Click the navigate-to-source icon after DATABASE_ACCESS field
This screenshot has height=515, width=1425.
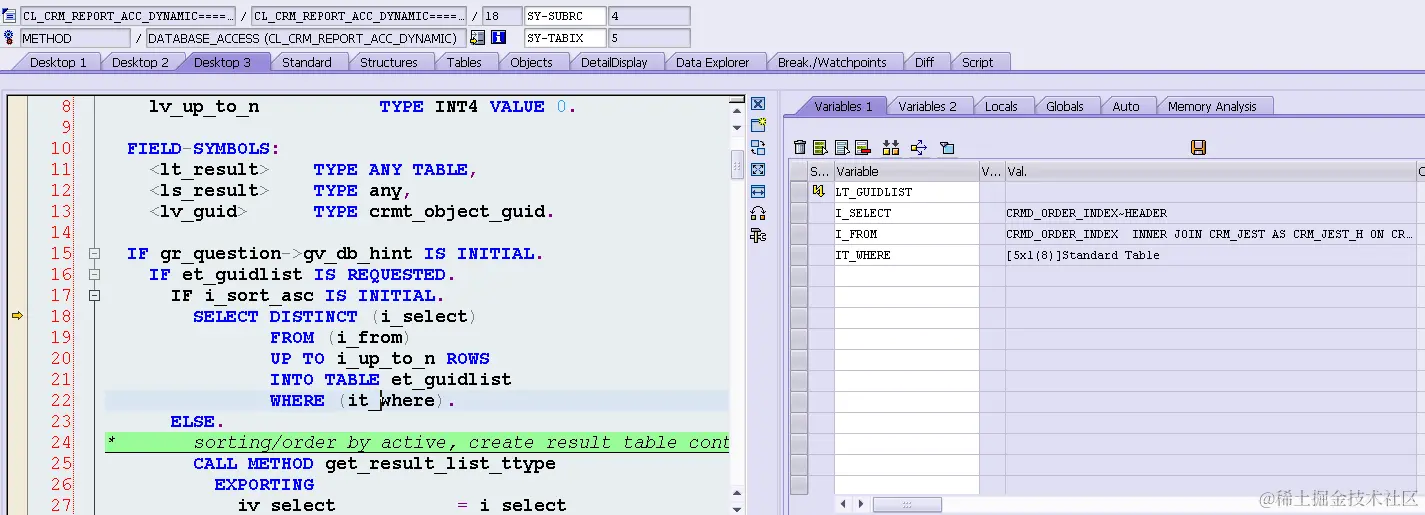[477, 38]
